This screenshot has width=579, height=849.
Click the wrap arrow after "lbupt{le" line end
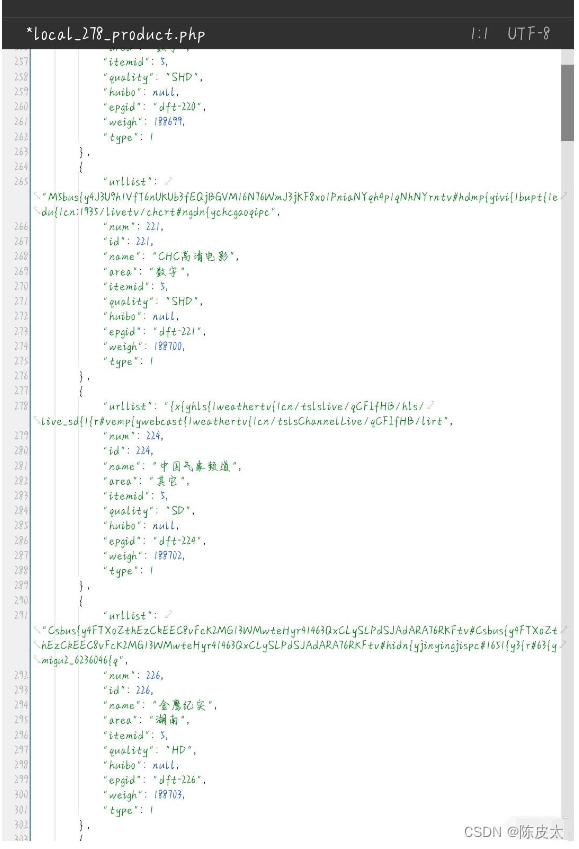click(x=565, y=196)
